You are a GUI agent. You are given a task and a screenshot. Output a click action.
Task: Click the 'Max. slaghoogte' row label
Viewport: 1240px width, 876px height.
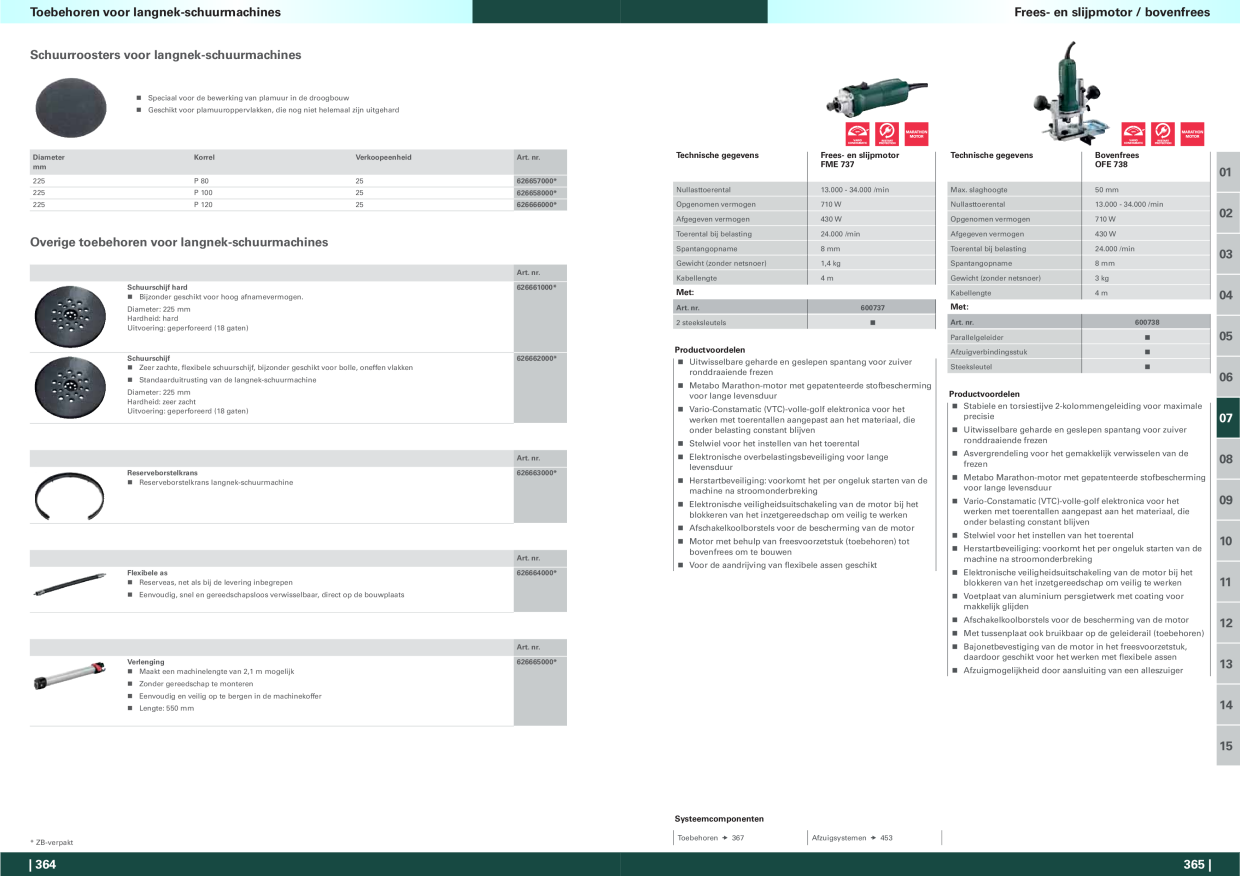978,189
